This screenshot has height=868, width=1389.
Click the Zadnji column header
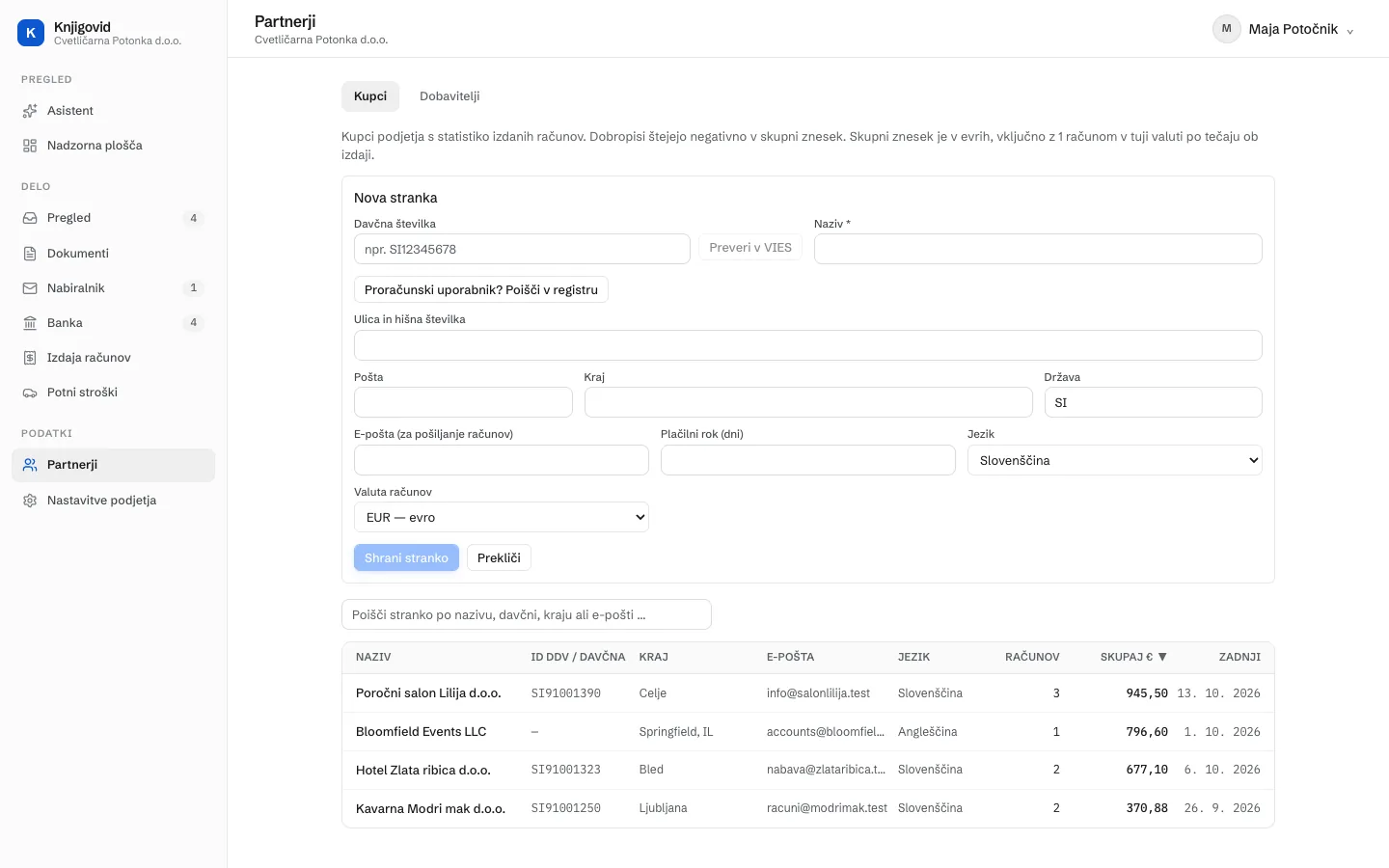pos(1239,657)
